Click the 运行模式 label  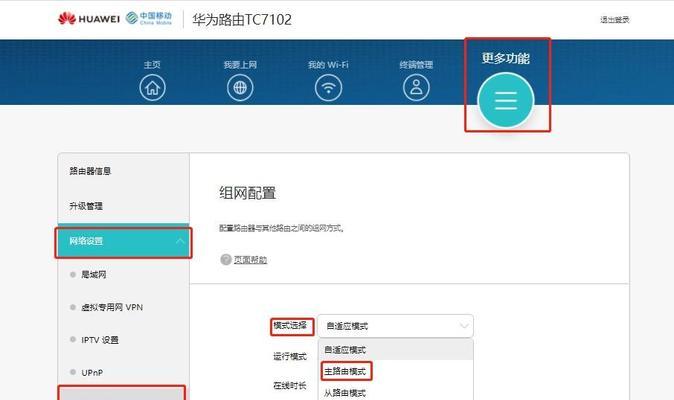pos(290,356)
